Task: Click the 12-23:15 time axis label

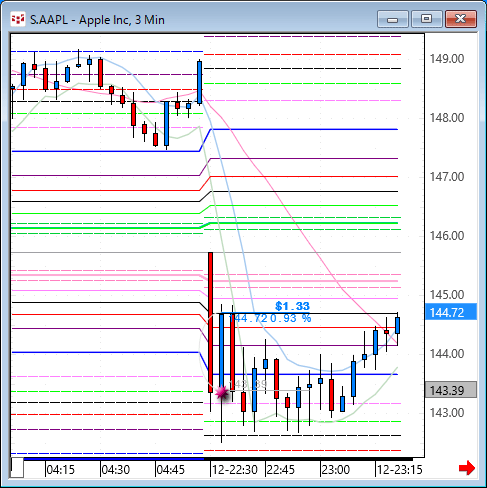Action: click(x=400, y=470)
